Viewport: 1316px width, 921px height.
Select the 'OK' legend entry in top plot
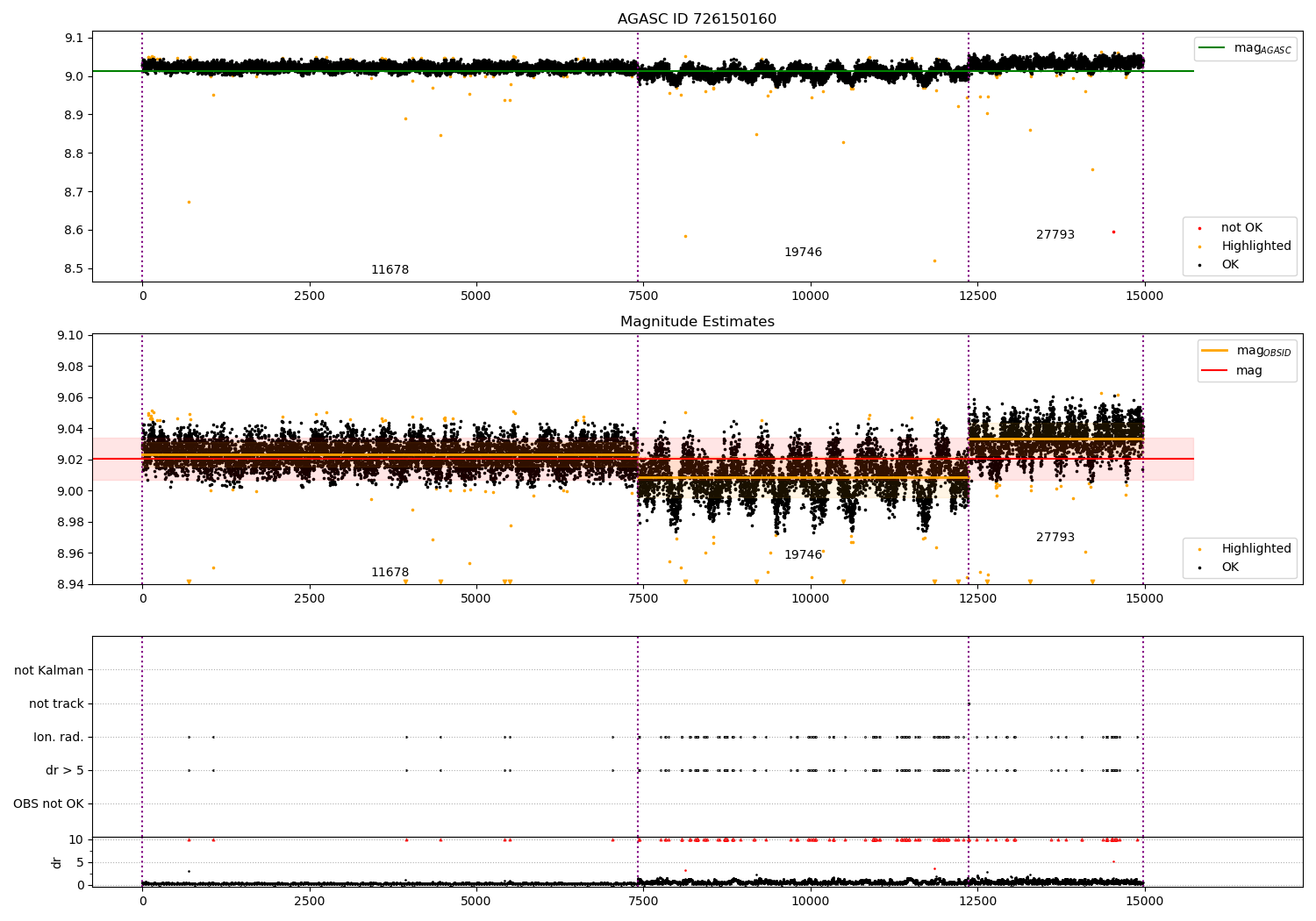pos(1230,264)
